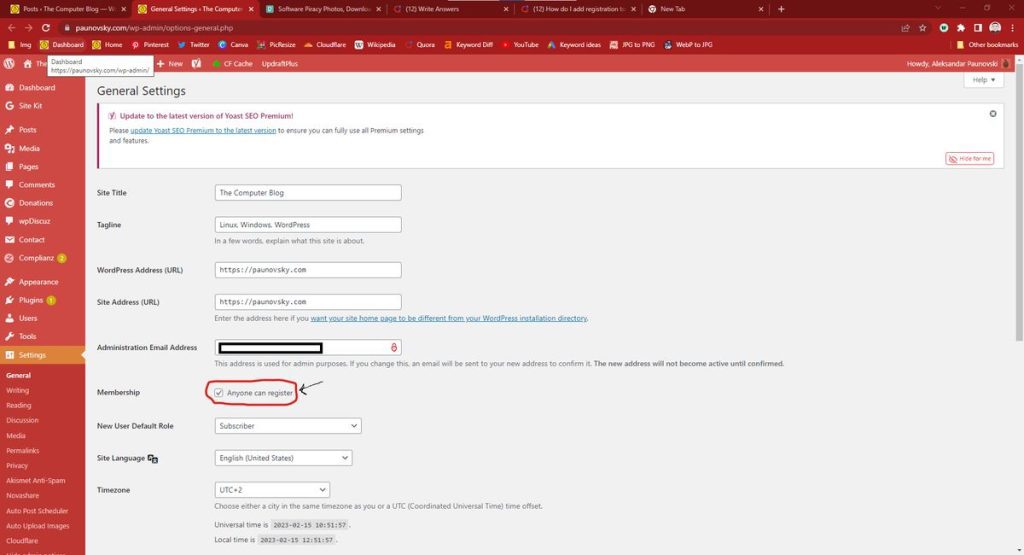The width and height of the screenshot is (1024, 555).
Task: Open the Canva bookmark
Action: point(233,45)
